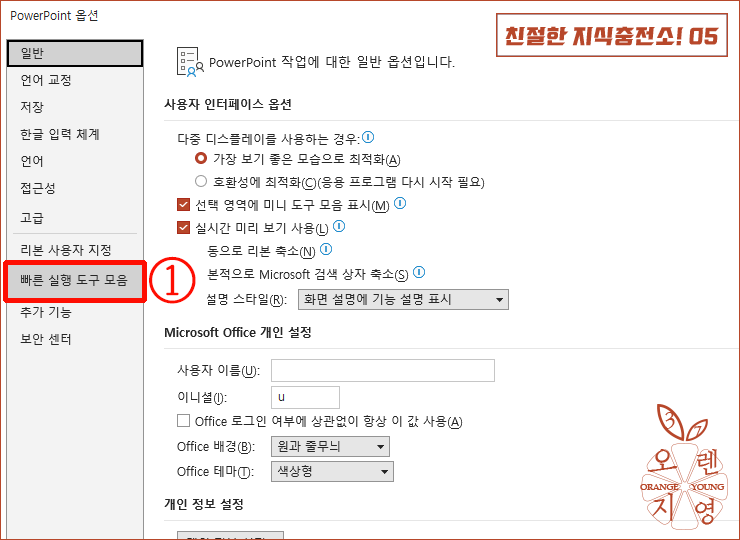Screen dimensions: 740x540
Task: Info icon next to 다중 디스플레이를 사용하는 경우
Action: tap(368, 137)
